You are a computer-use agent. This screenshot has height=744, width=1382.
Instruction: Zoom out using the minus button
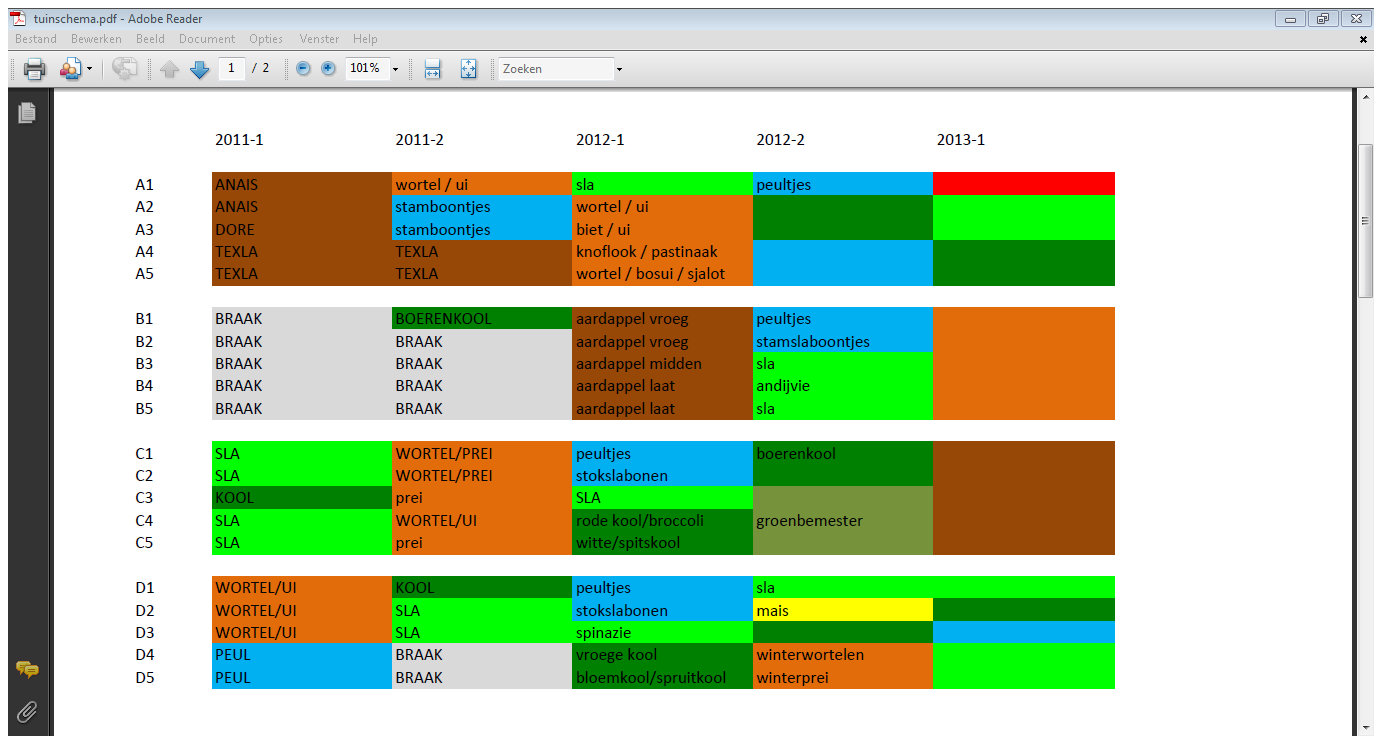303,69
